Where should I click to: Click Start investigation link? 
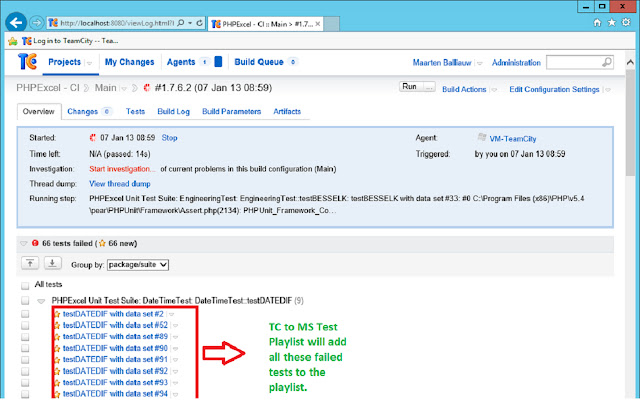(x=122, y=169)
